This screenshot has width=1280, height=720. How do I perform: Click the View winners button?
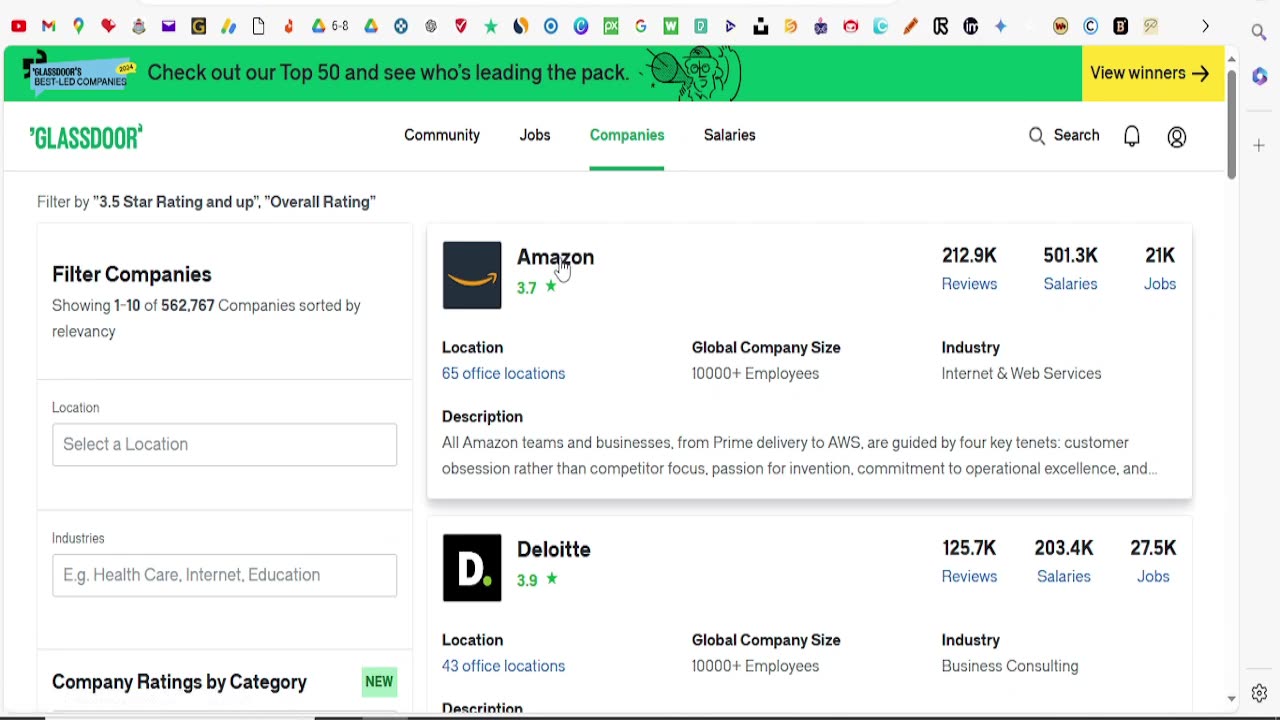pyautogui.click(x=1153, y=73)
